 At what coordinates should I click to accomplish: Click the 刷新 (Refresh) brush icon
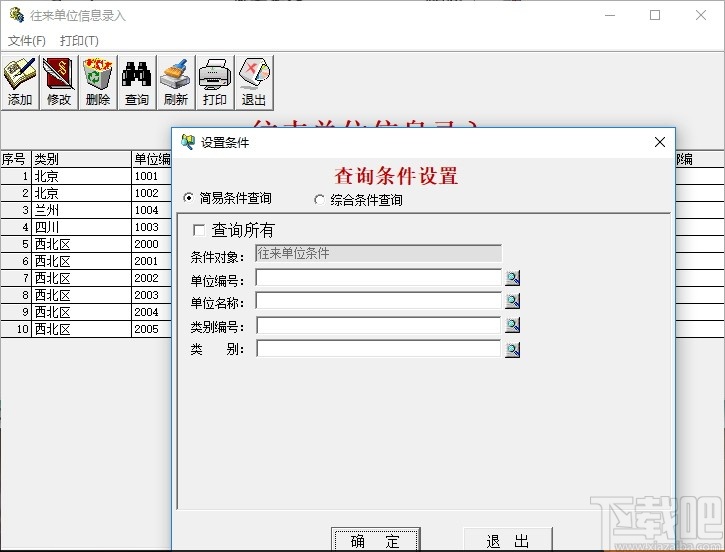pyautogui.click(x=176, y=82)
